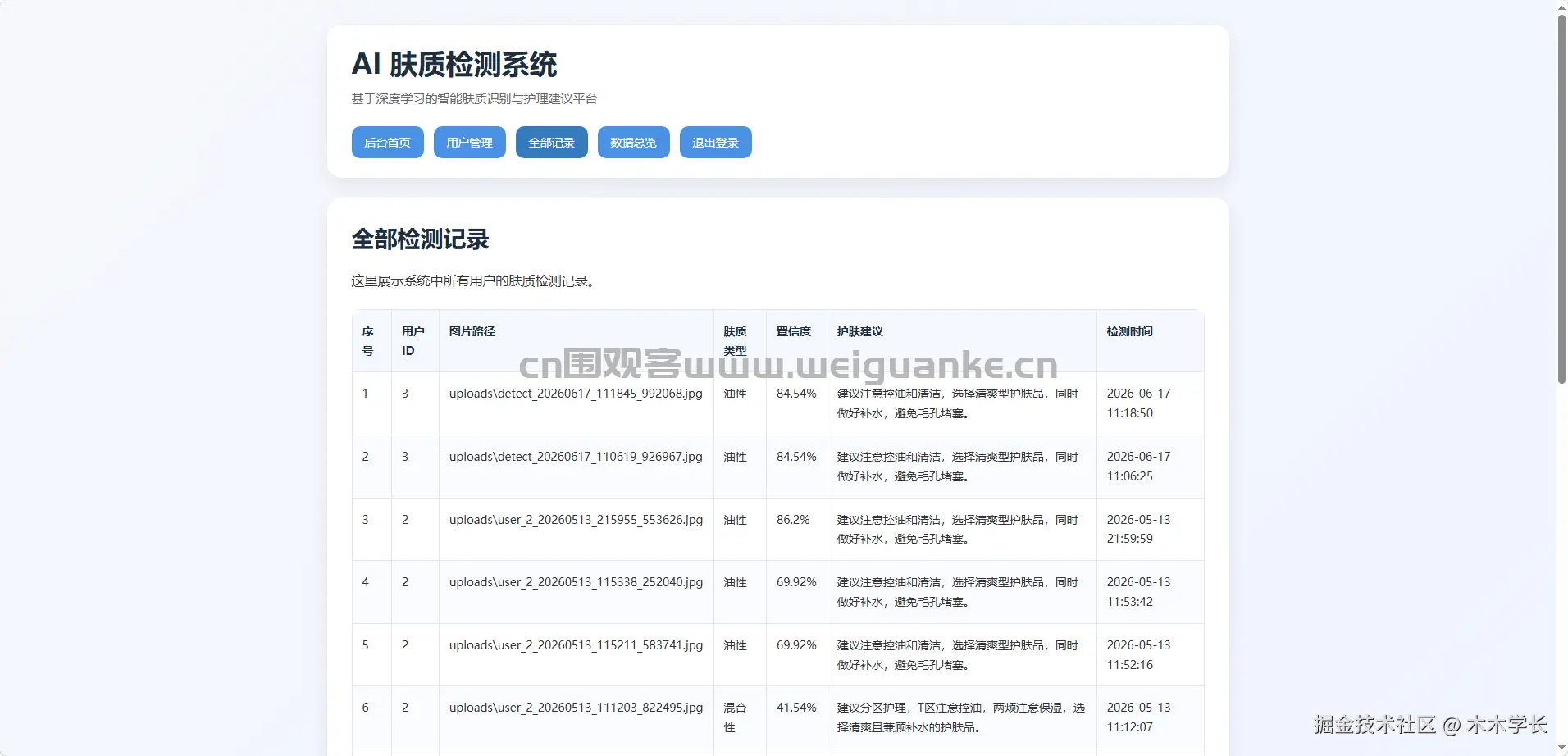This screenshot has width=1568, height=756.
Task: Open the 后台首页 navigation button
Action: coord(387,143)
